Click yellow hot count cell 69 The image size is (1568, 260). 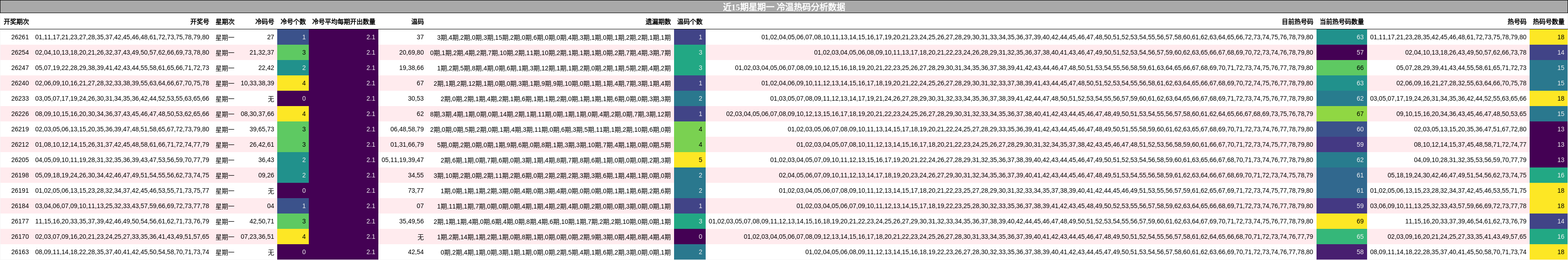pyautogui.click(x=1341, y=221)
